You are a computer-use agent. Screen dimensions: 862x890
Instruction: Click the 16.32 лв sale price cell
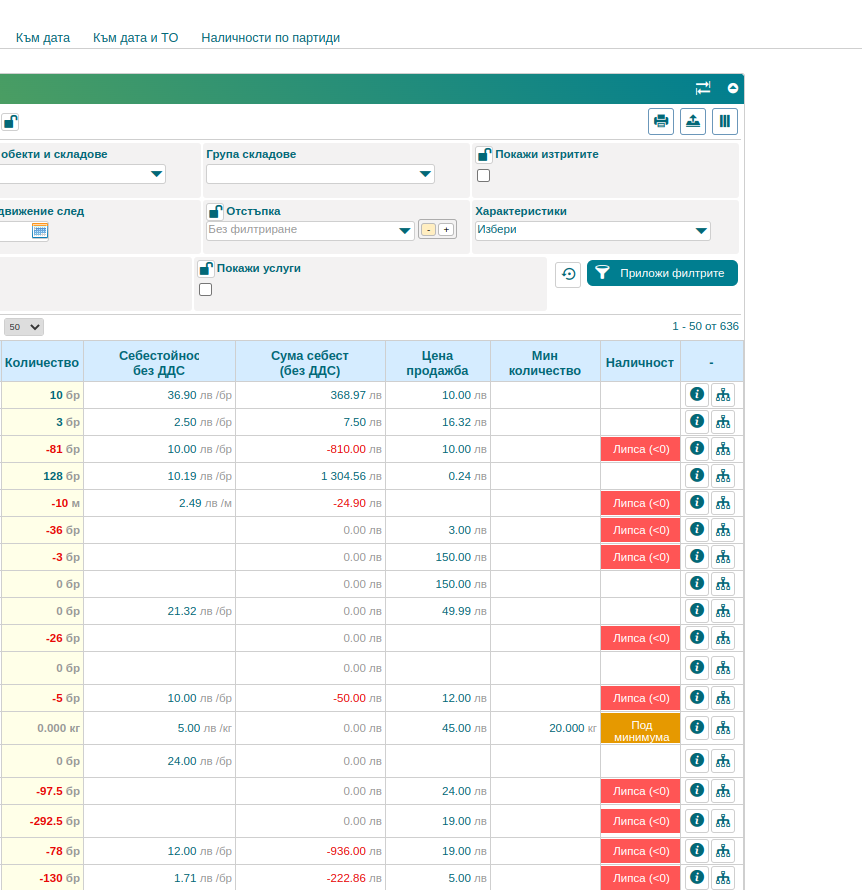tap(438, 422)
